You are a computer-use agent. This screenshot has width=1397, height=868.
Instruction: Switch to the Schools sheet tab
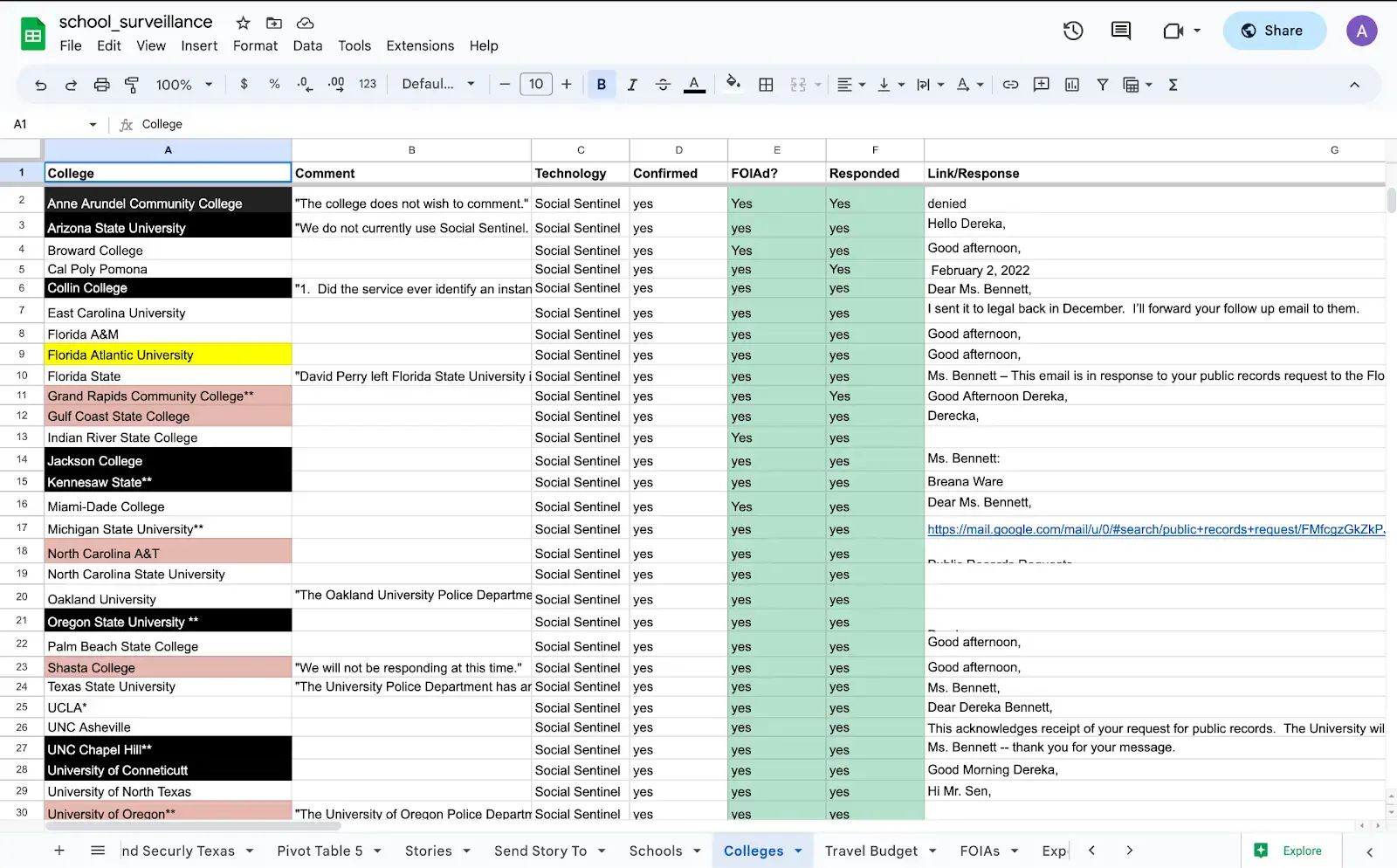pos(656,851)
